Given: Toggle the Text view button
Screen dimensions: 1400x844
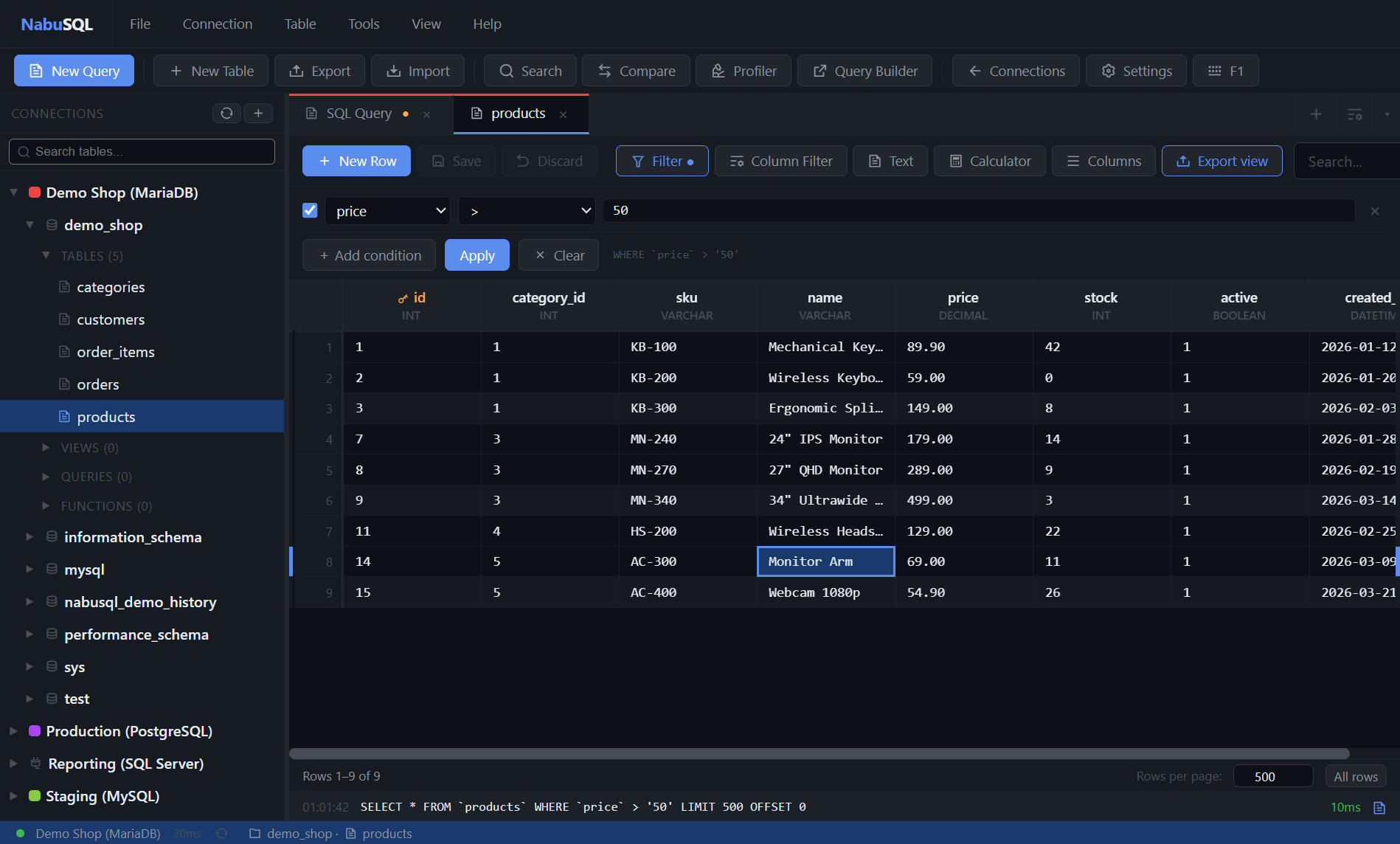Looking at the screenshot, I should (890, 161).
